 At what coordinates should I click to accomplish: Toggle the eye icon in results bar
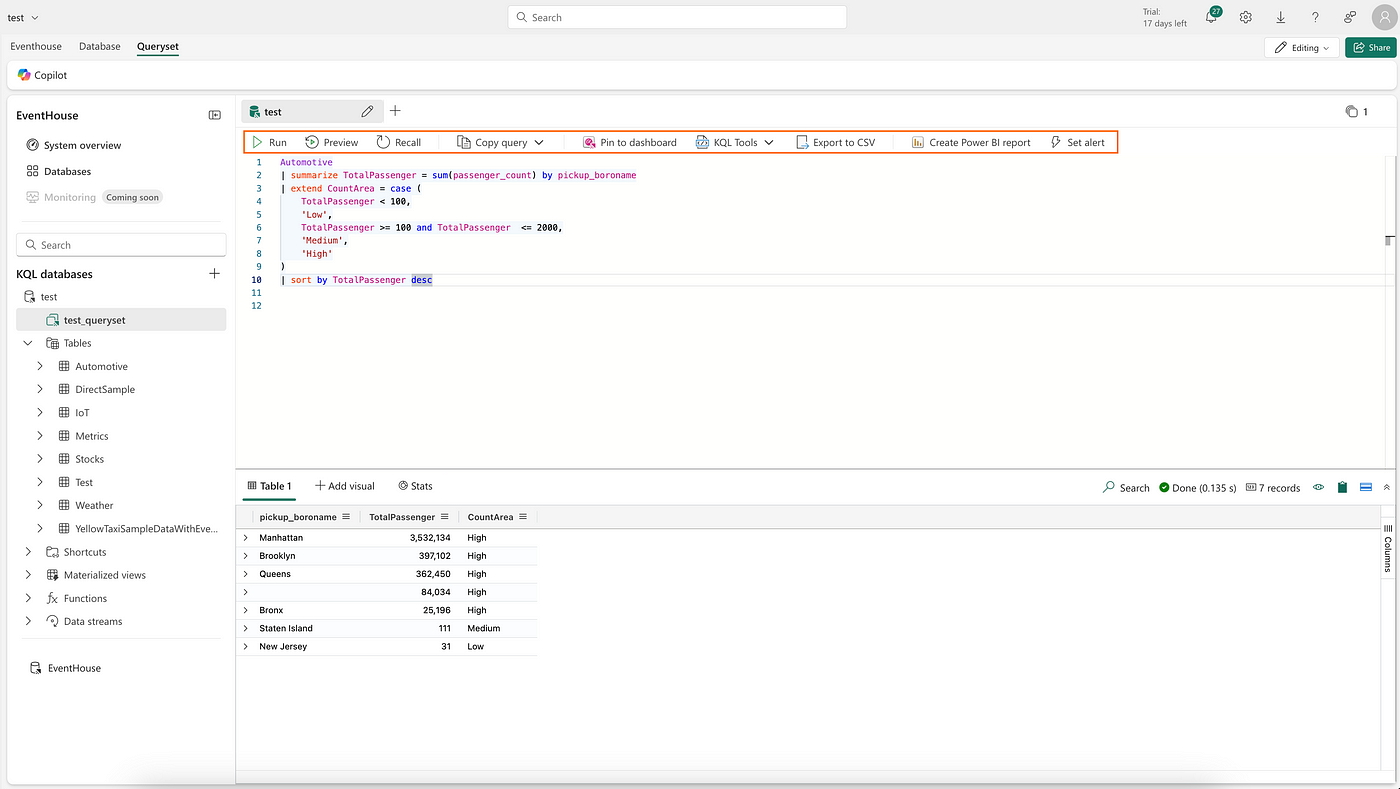pyautogui.click(x=1318, y=488)
